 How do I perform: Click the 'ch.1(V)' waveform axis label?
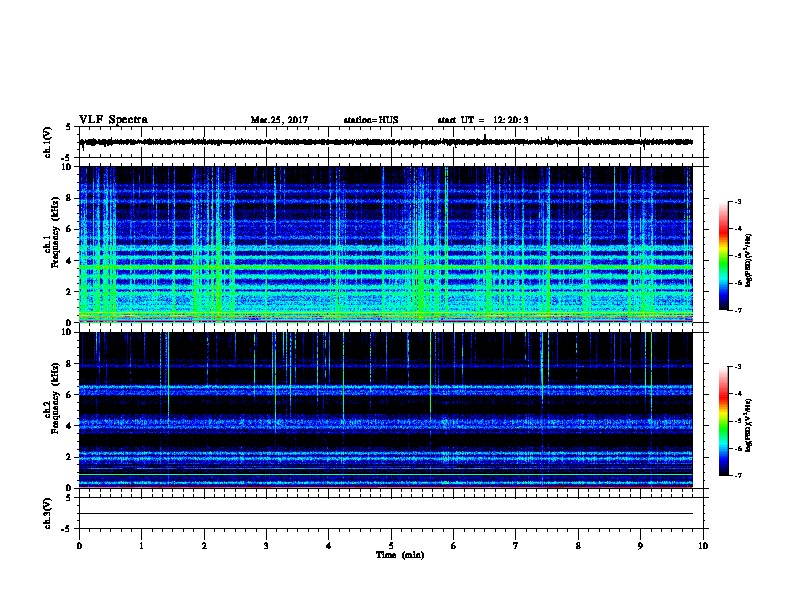click(48, 142)
